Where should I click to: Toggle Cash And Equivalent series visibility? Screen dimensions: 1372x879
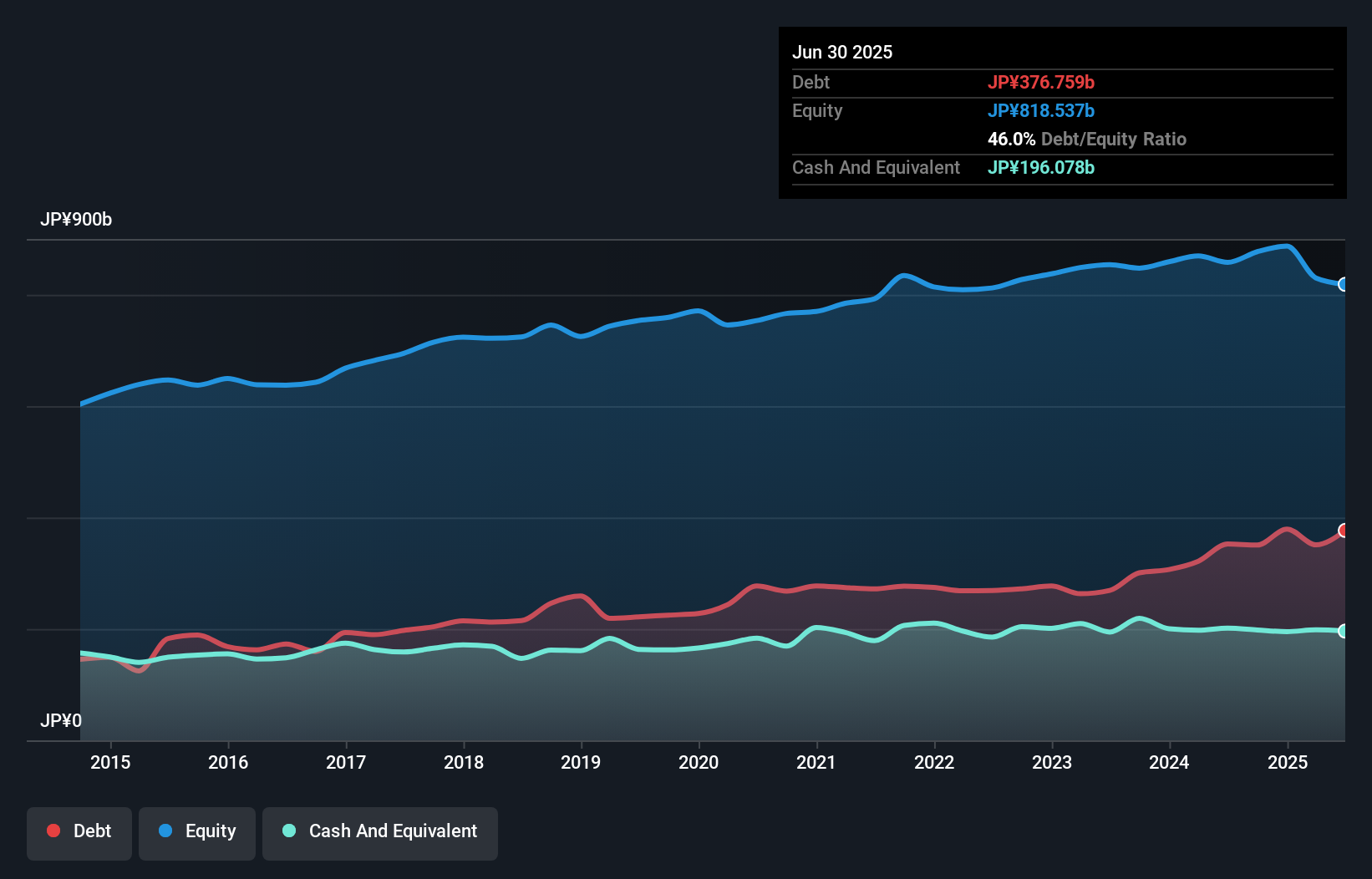click(380, 831)
